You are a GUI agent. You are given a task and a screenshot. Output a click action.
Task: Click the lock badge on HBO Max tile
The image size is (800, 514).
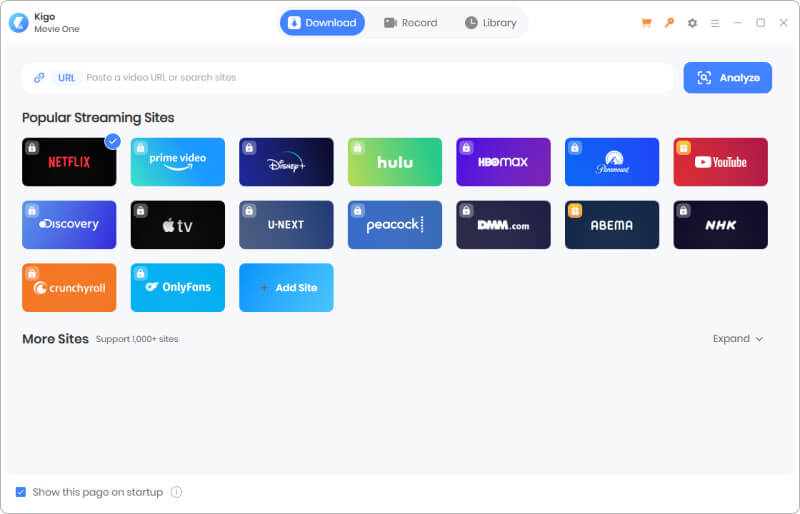coord(466,148)
